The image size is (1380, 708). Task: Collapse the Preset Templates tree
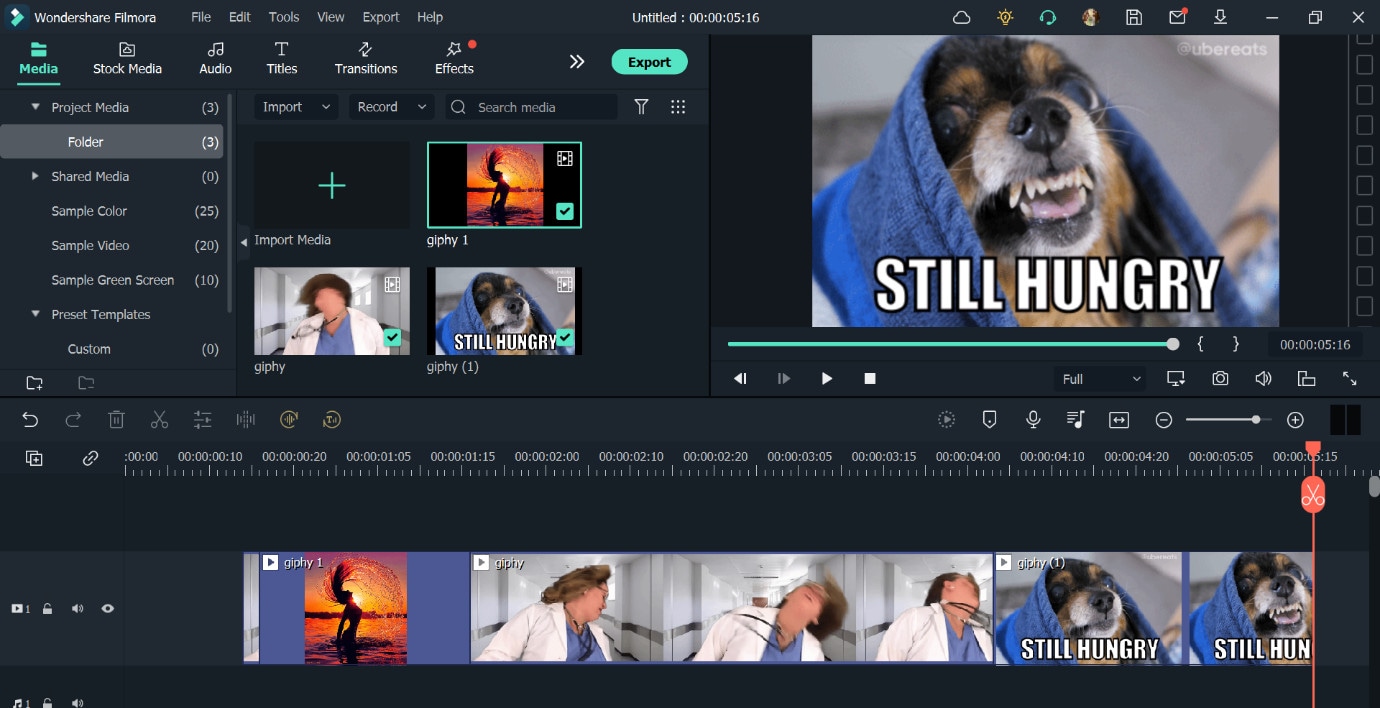[36, 314]
